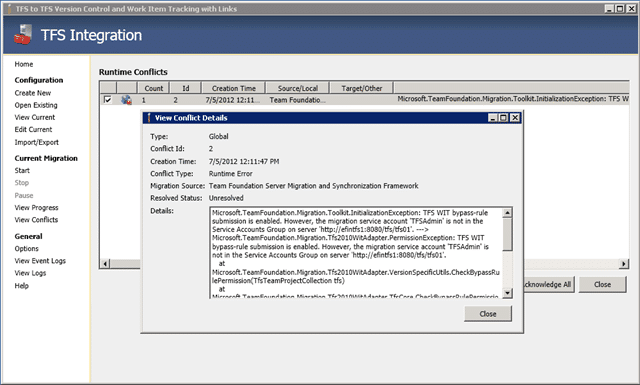The image size is (640, 385).
Task: Click Acknowledge All button
Action: 549,284
